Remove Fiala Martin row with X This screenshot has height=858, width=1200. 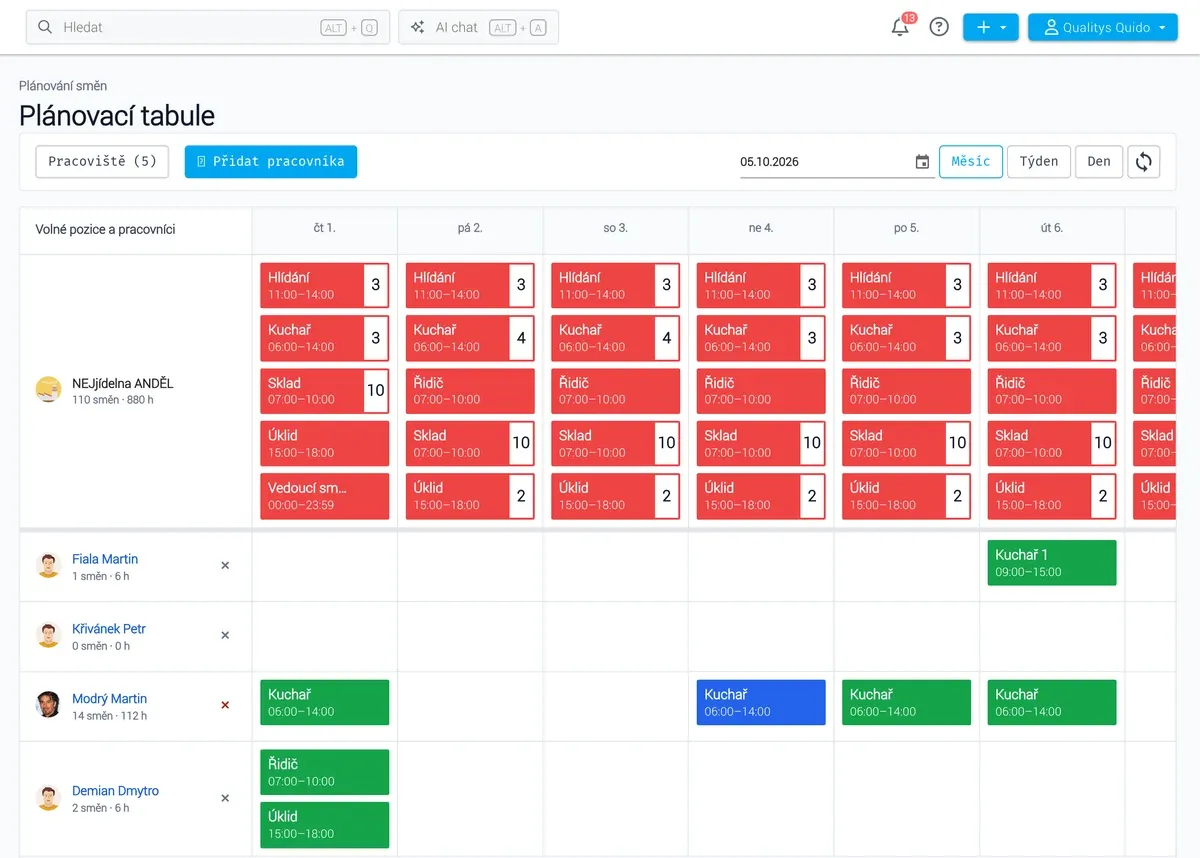pyautogui.click(x=225, y=566)
